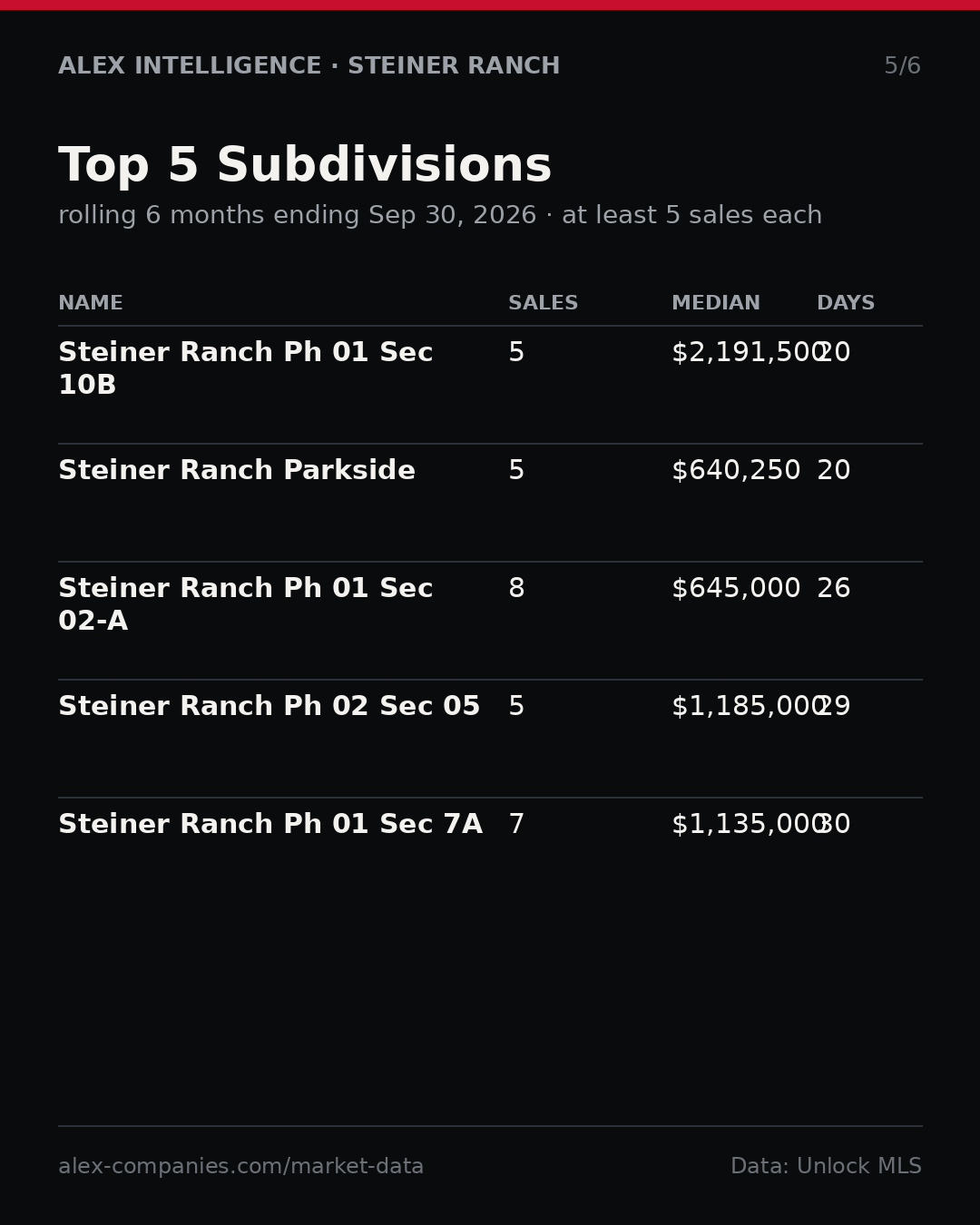Click the Alex Intelligence Steiner Ranch header
The width and height of the screenshot is (980, 1225).
309,66
